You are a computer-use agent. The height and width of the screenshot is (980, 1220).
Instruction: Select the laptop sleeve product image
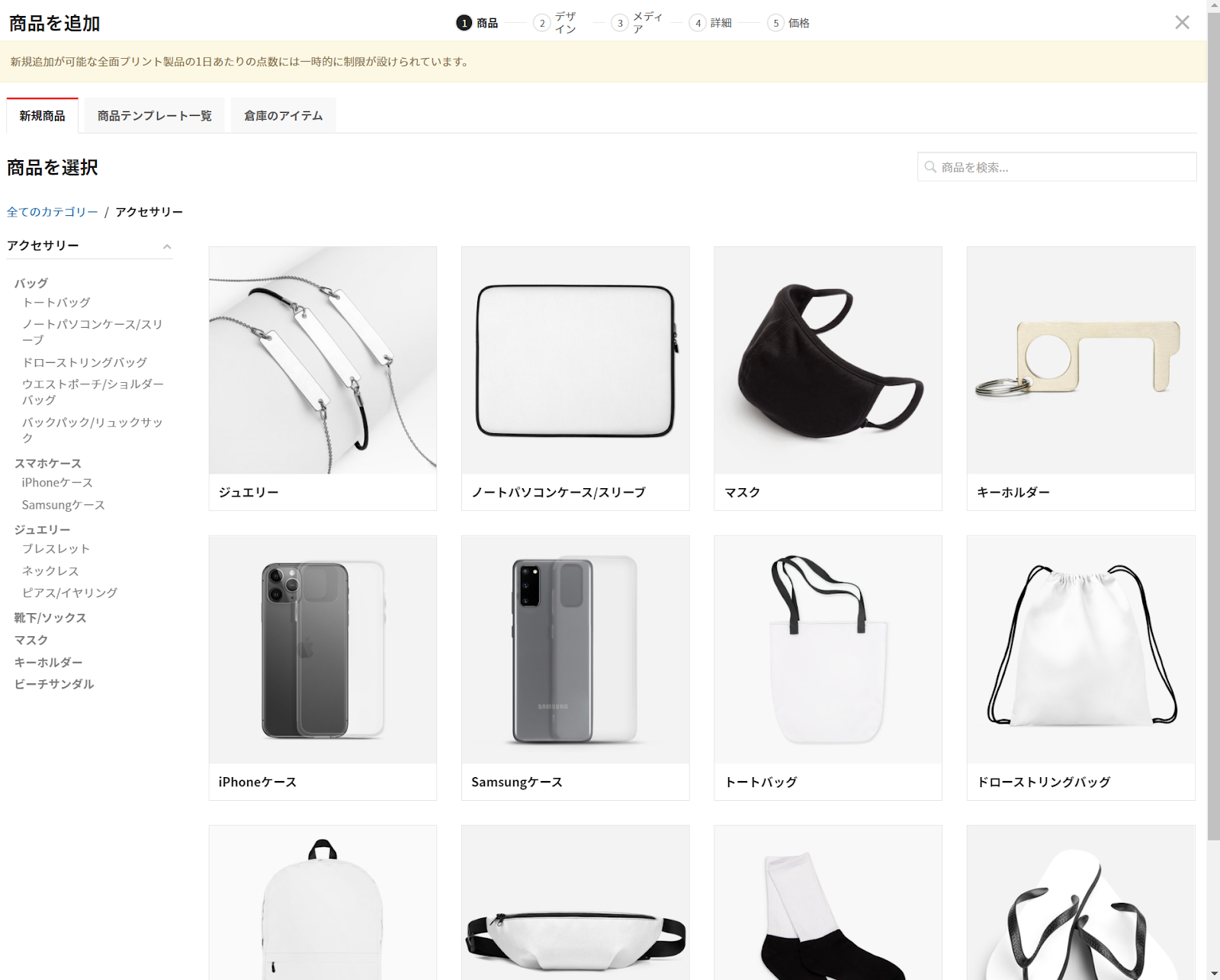coord(576,360)
